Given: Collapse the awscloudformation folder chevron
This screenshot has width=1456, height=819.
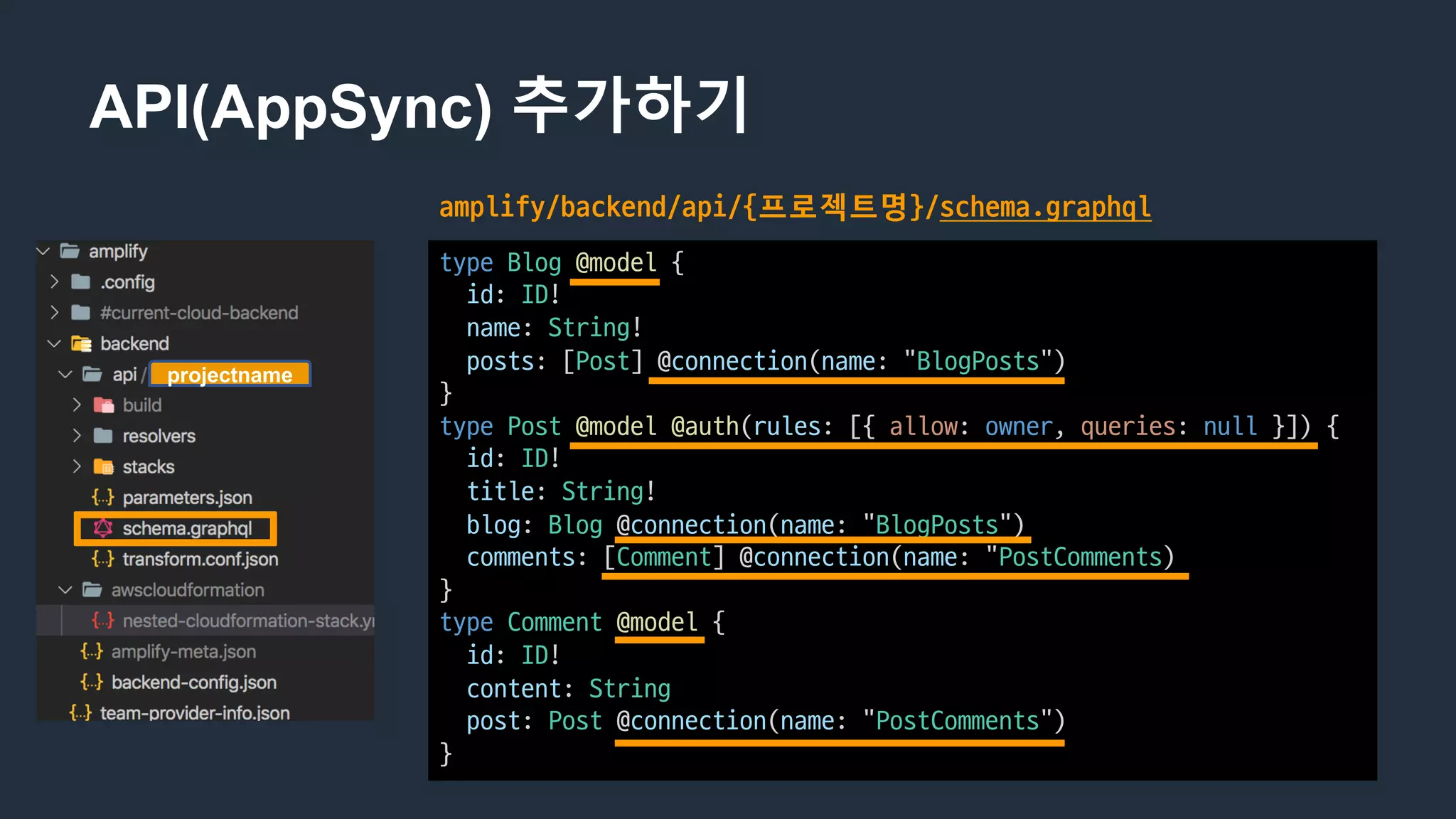Looking at the screenshot, I should 65,589.
